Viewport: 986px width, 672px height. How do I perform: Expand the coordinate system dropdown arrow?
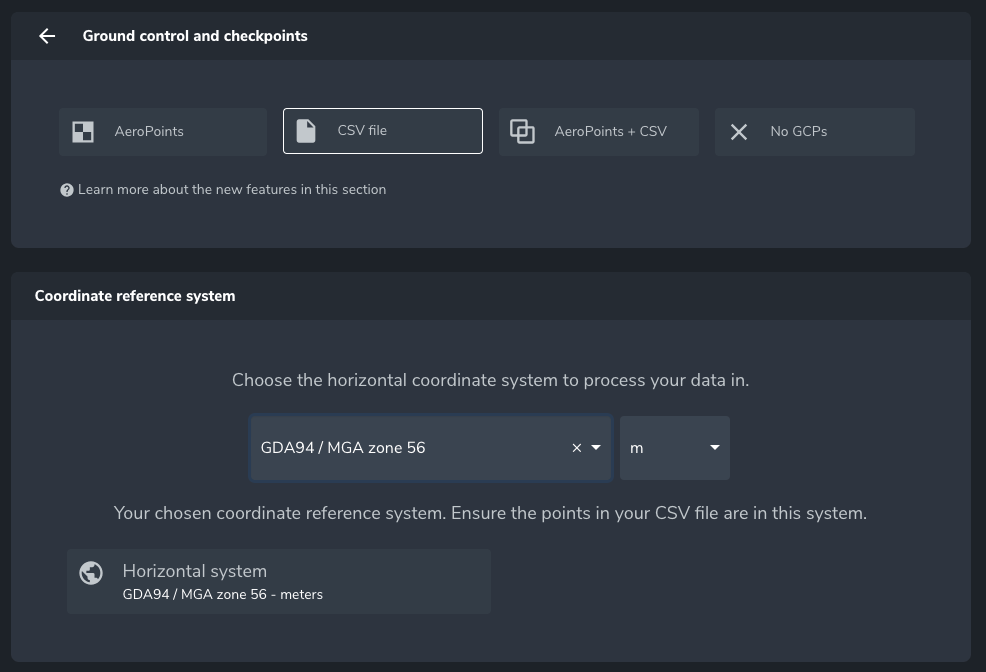coord(596,448)
